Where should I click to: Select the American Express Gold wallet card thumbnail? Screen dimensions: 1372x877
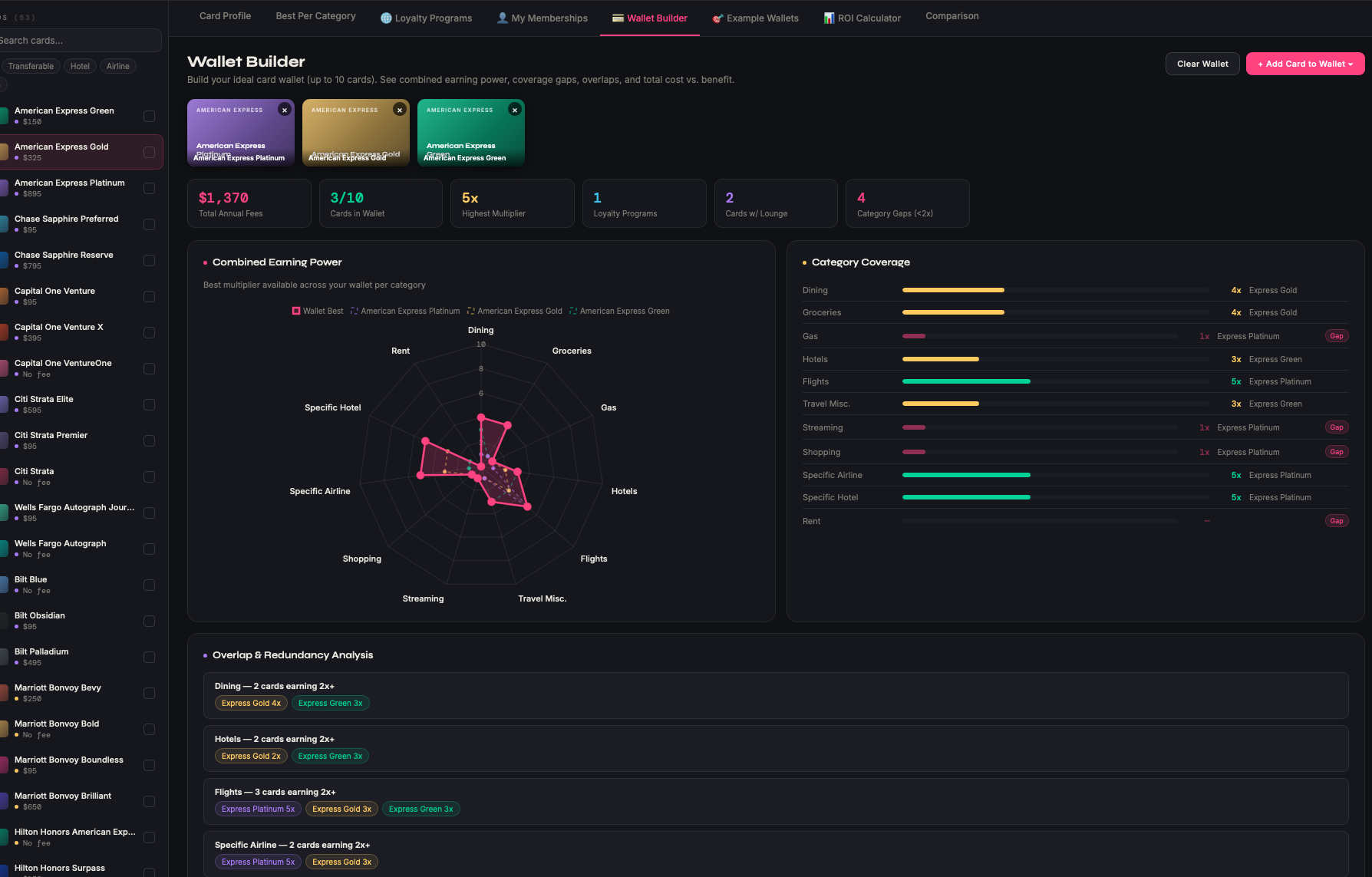(356, 133)
